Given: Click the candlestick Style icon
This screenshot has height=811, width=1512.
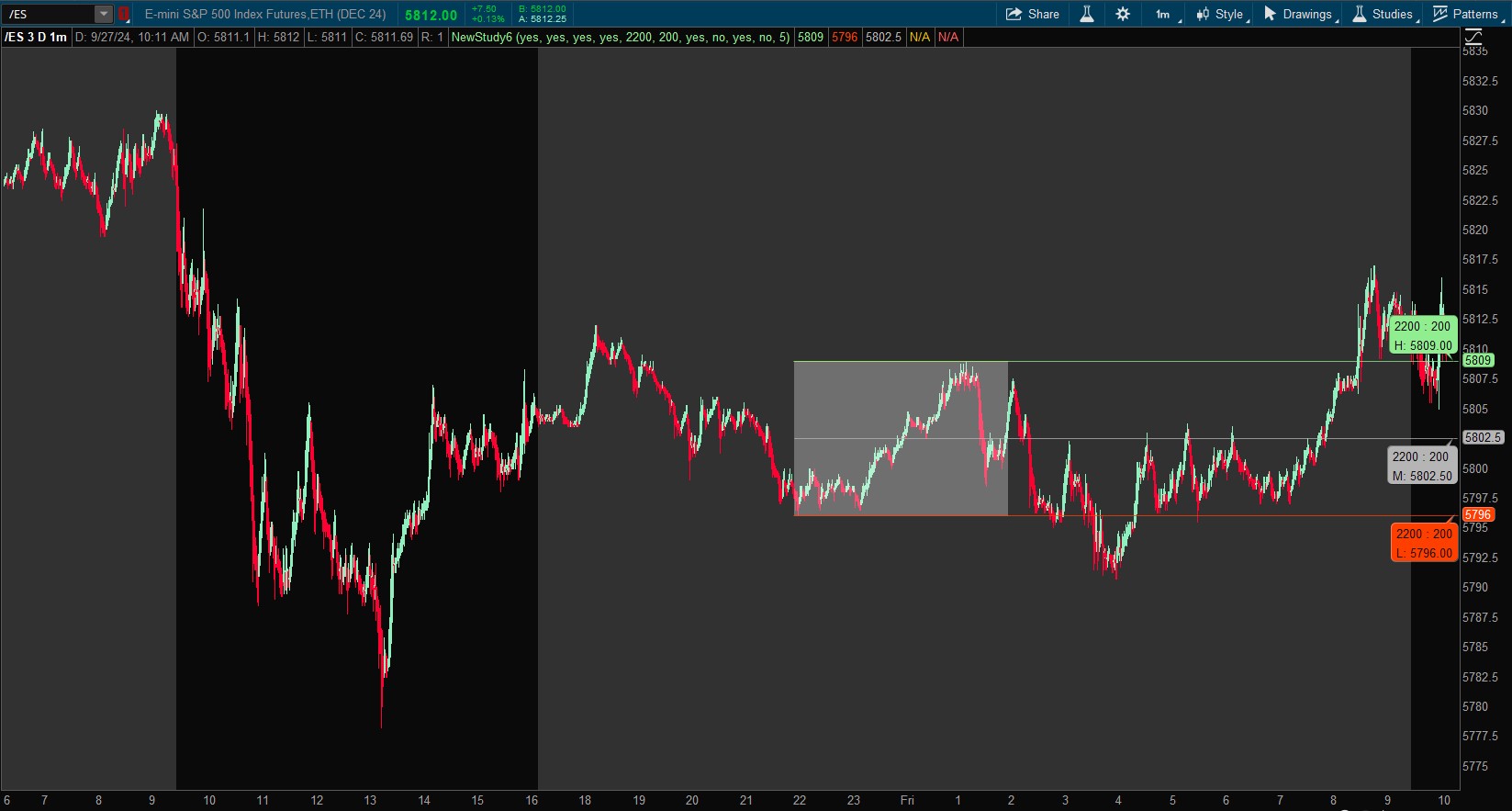Looking at the screenshot, I should (x=1203, y=14).
